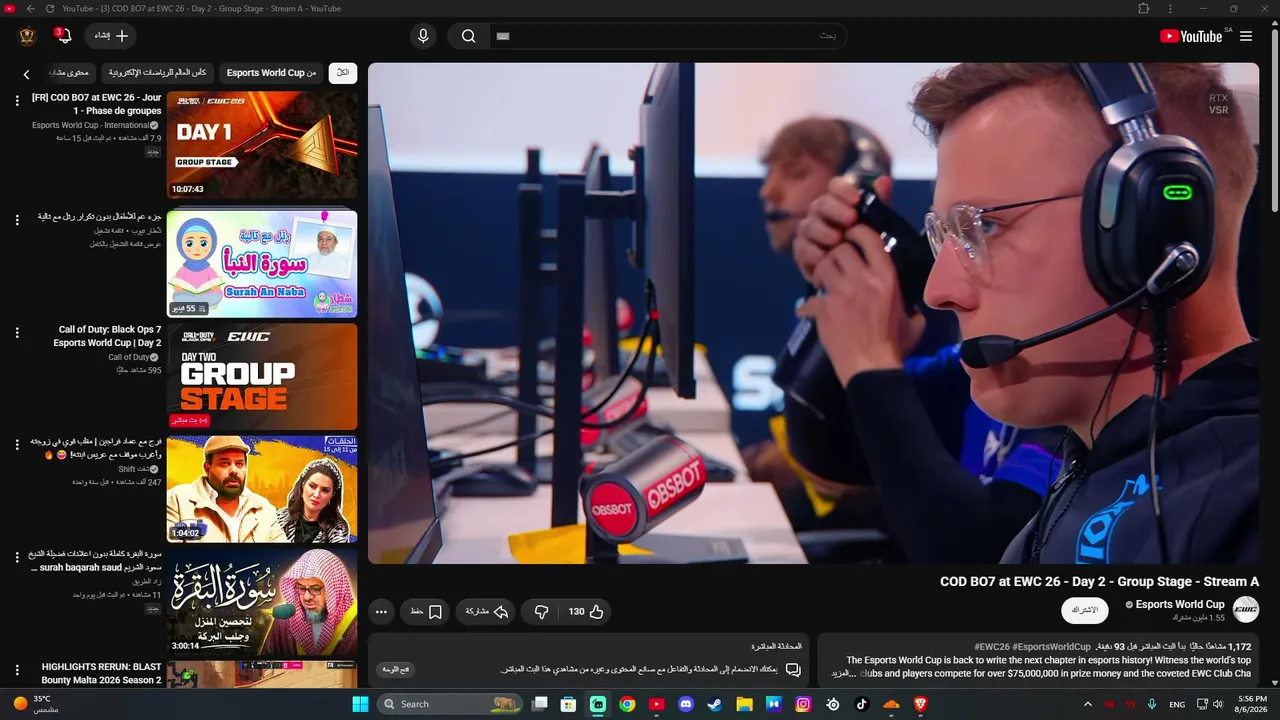Open options for "[FR] COD BO7 at EWC 26" video
This screenshot has height=720, width=1280.
pyautogui.click(x=17, y=101)
